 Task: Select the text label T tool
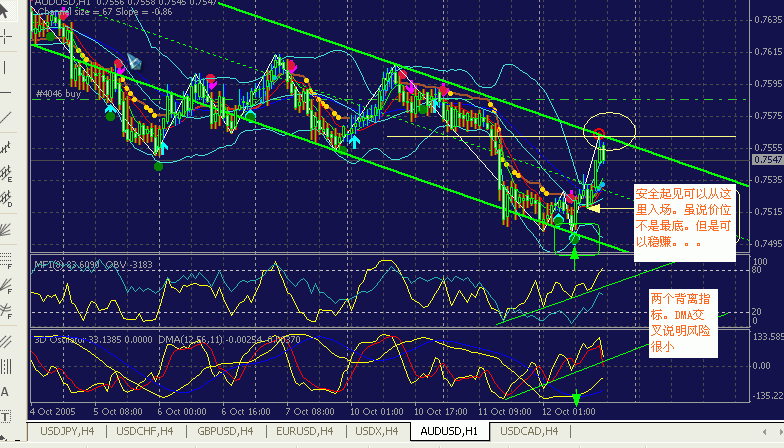(x=6, y=417)
